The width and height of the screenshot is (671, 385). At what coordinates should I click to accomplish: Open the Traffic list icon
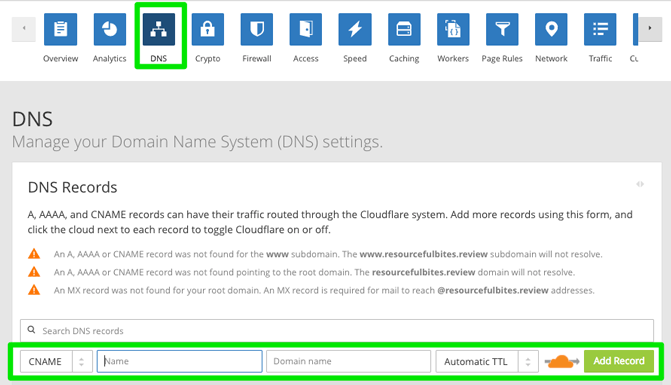[600, 29]
